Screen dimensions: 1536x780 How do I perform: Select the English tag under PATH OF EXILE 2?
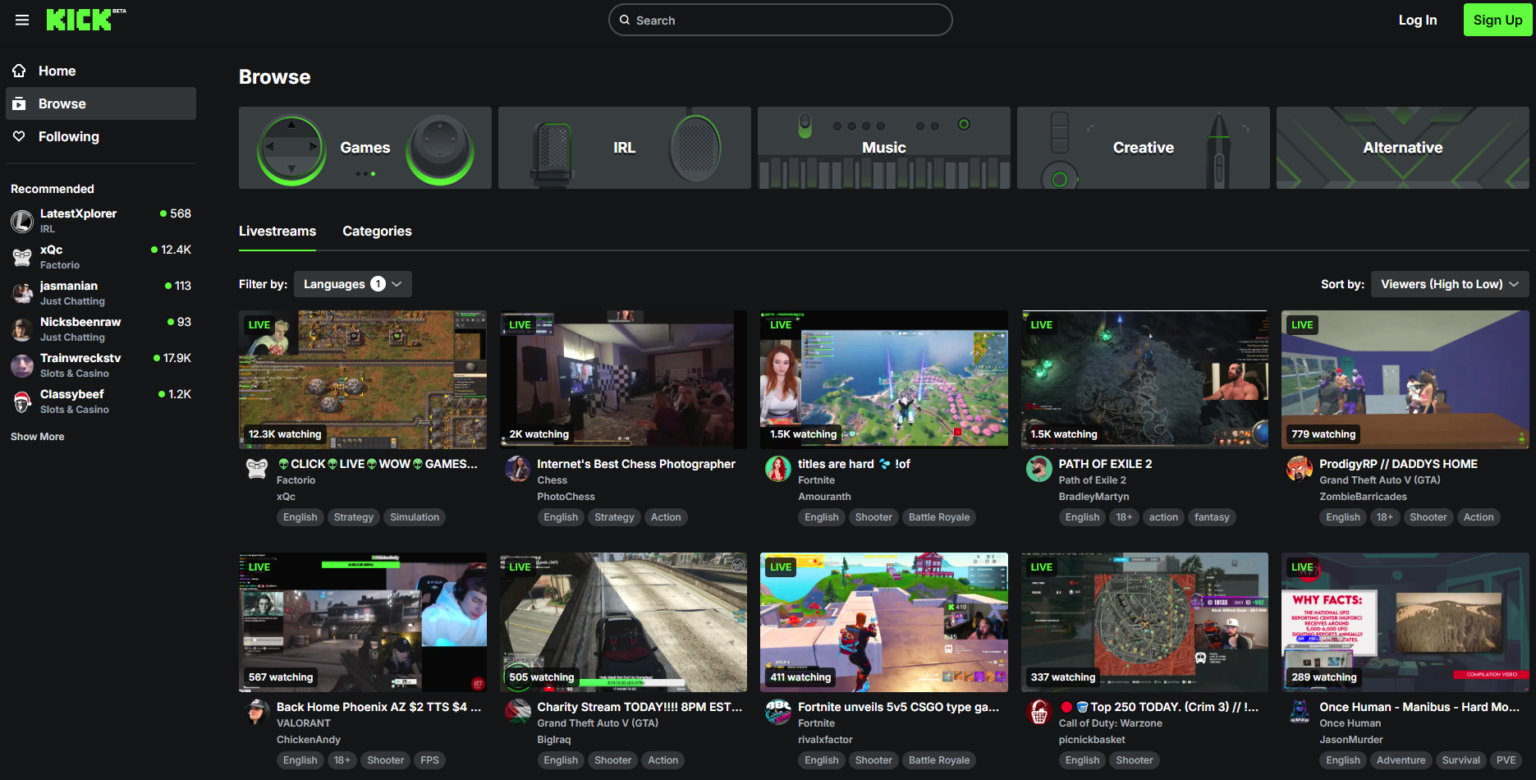point(1081,517)
